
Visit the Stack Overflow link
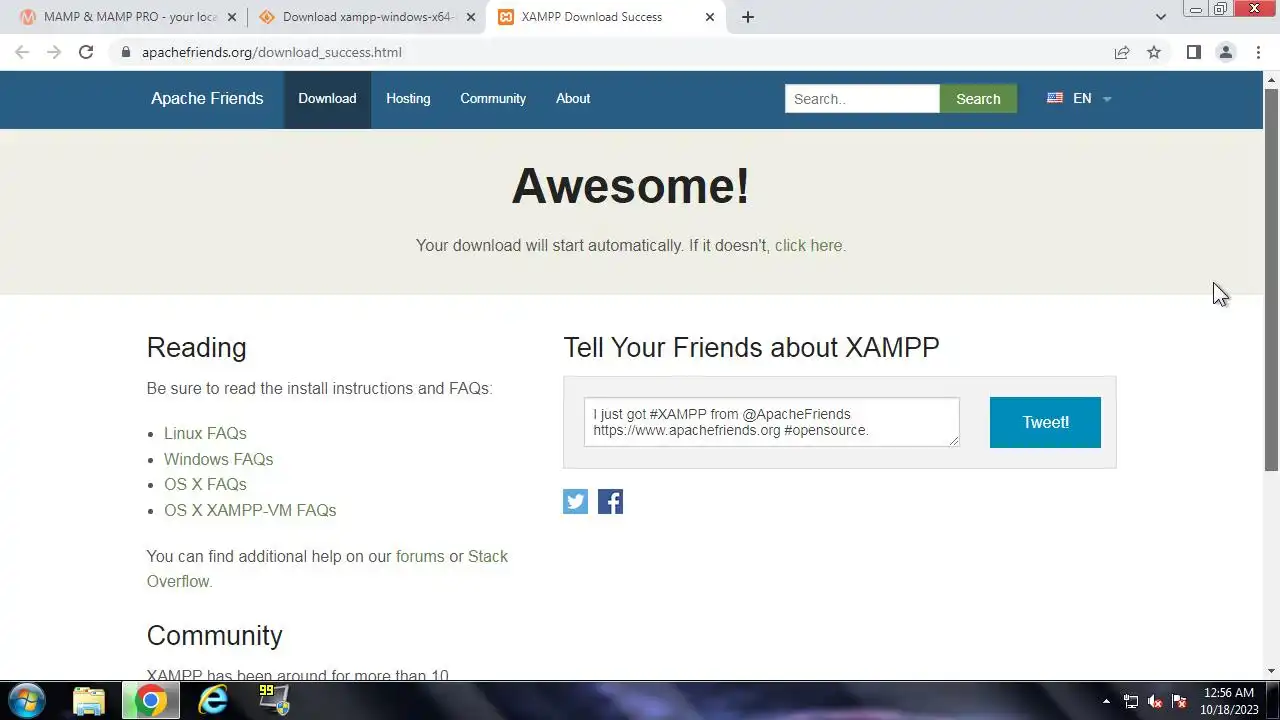327,569
